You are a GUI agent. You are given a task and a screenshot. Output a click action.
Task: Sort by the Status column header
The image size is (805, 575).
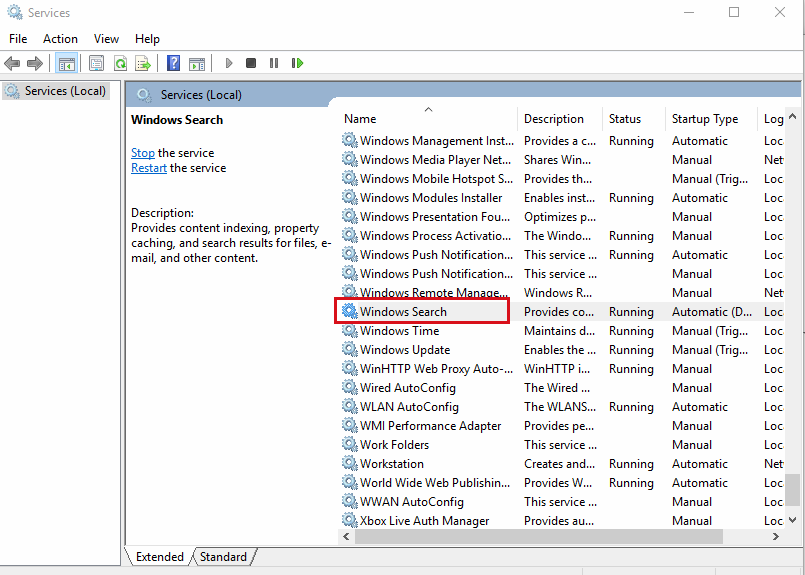click(625, 119)
